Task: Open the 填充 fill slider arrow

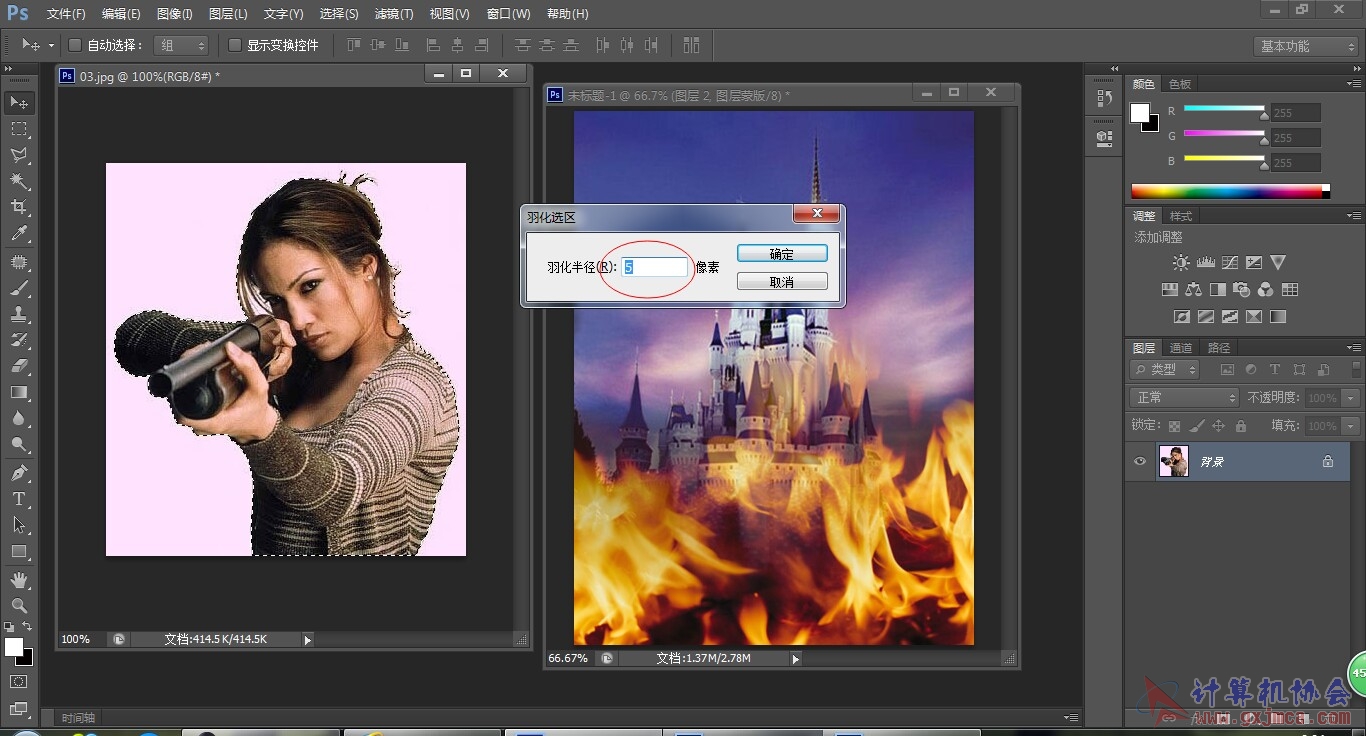Action: tap(1351, 426)
